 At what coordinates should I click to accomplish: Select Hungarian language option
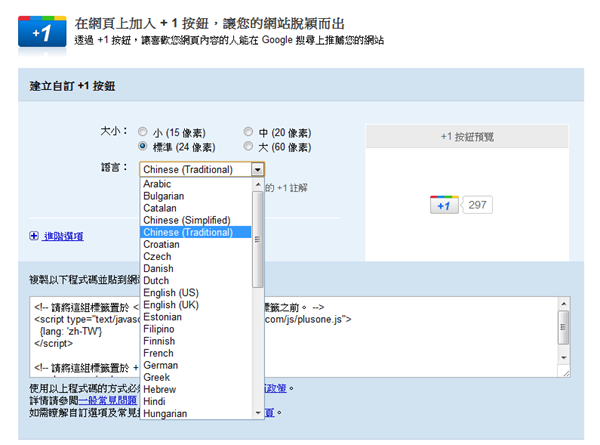pos(196,414)
